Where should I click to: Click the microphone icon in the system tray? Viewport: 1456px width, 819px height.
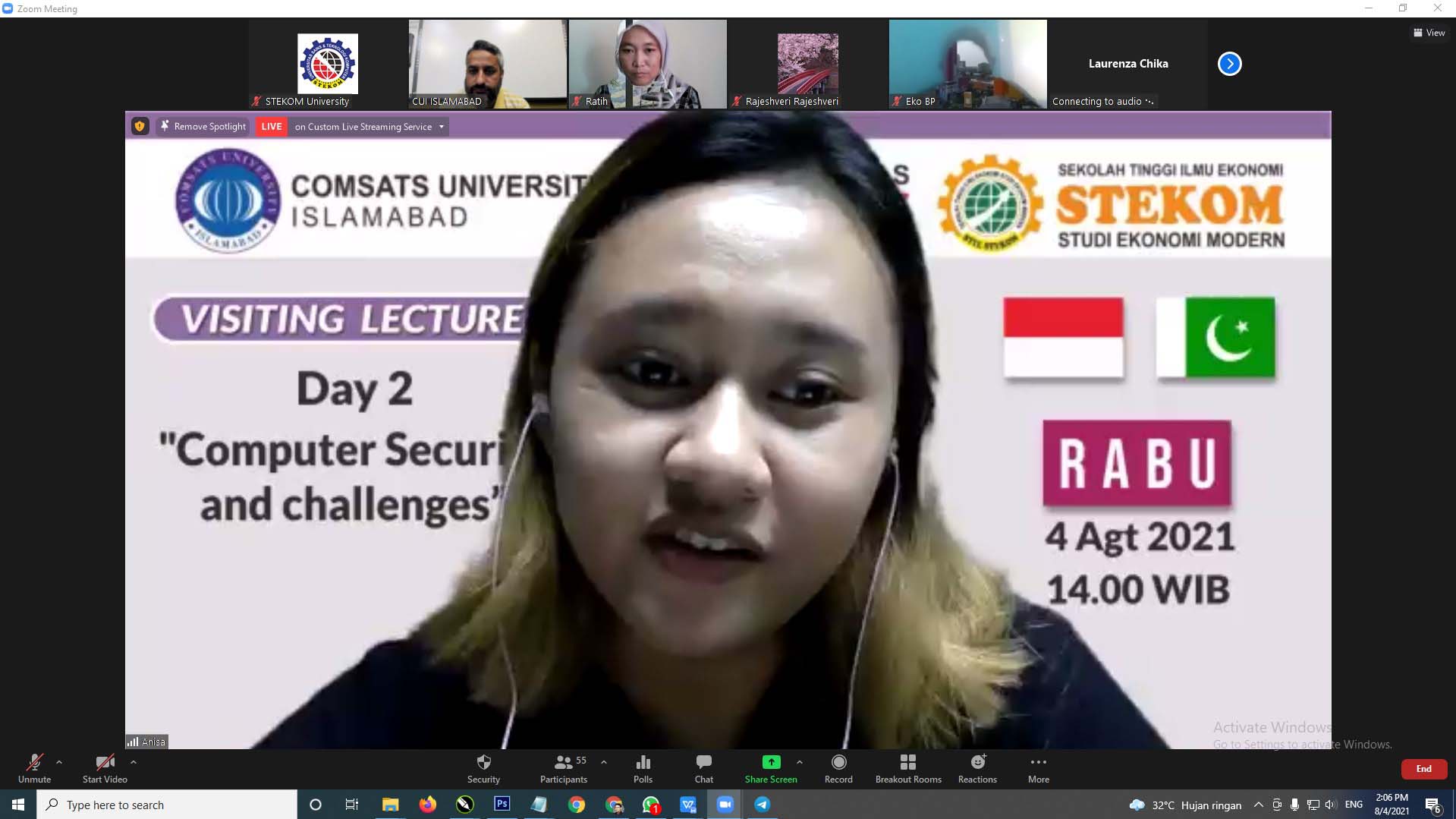[x=1294, y=805]
